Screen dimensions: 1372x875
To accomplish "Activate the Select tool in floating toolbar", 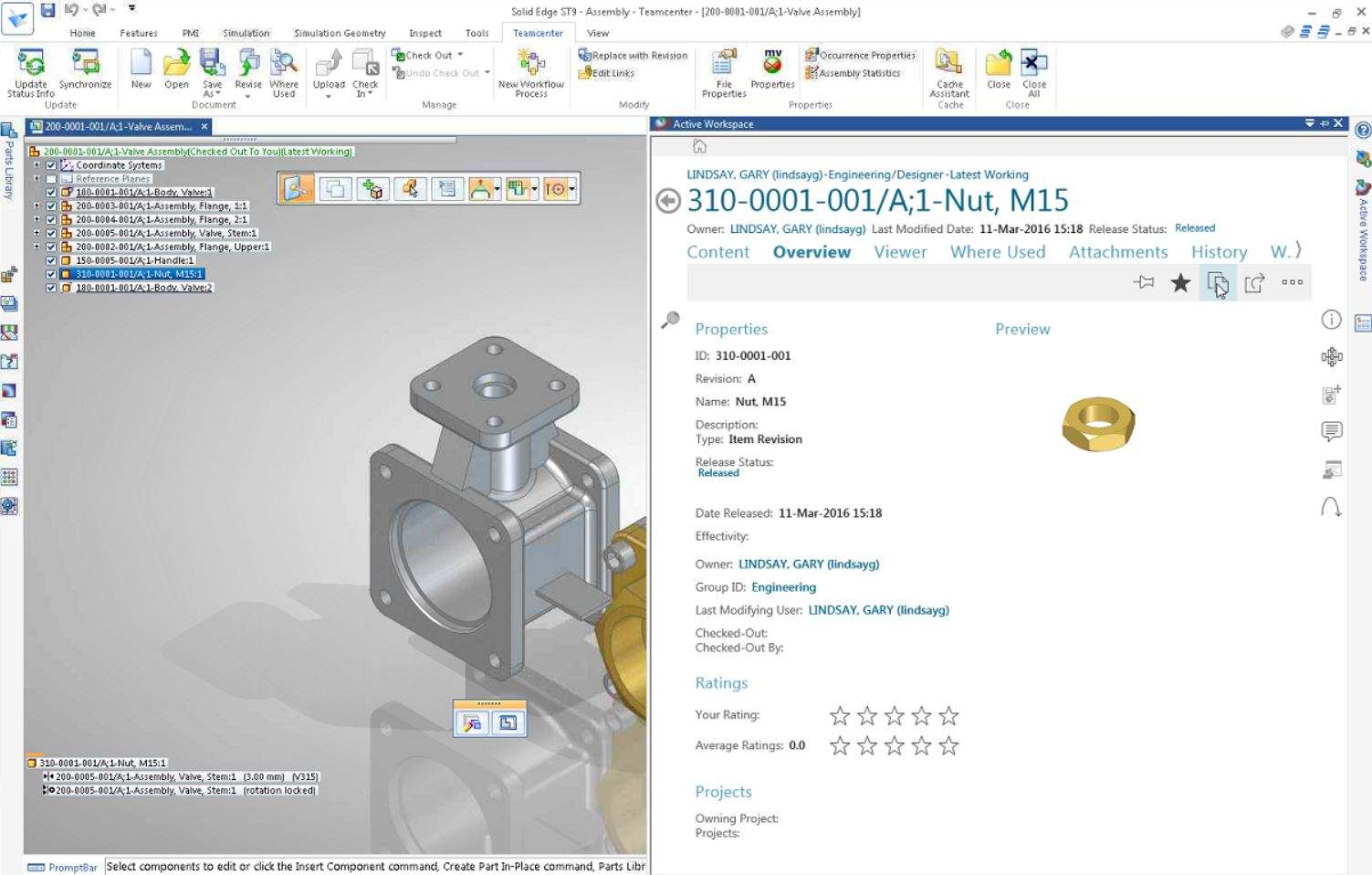I will pyautogui.click(x=298, y=189).
